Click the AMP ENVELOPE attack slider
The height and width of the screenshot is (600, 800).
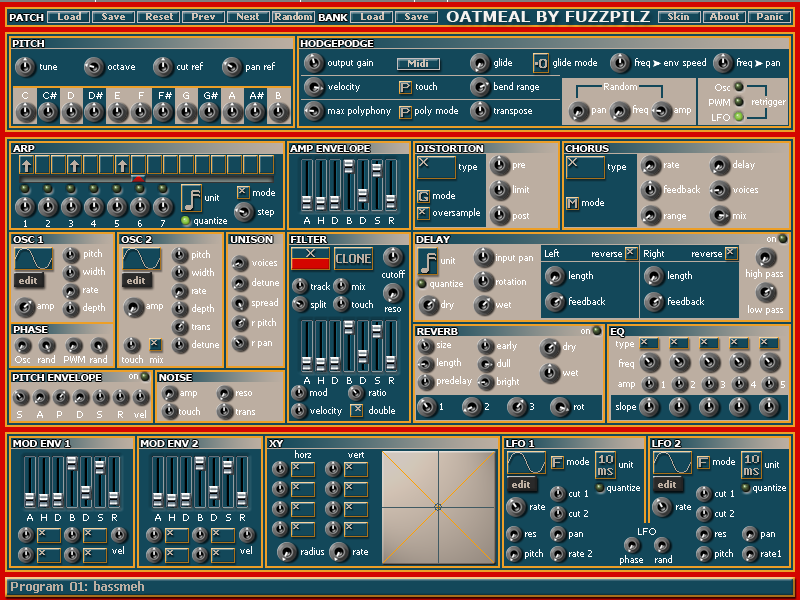[x=307, y=185]
